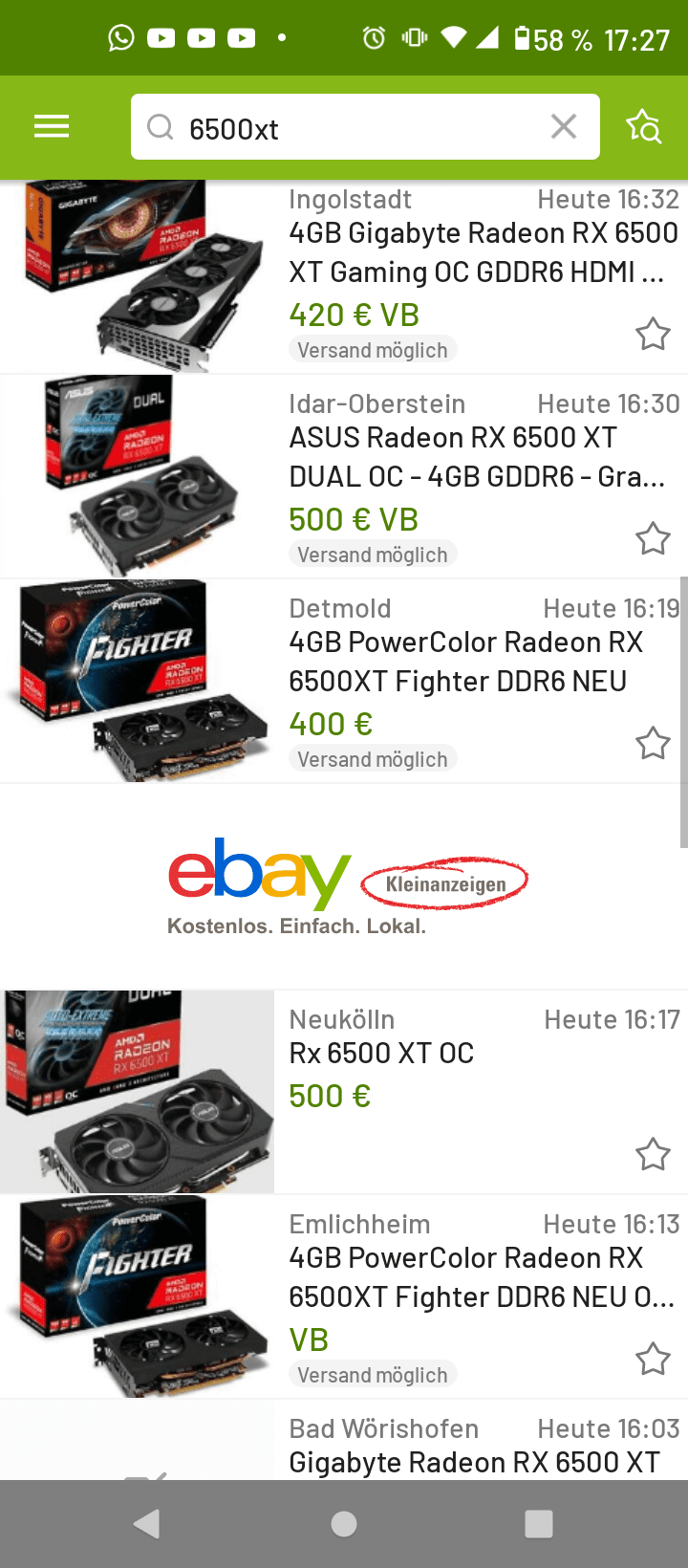Open the Neukölln ASUS card thumbnail
Screen dimensions: 688x1568
pos(138,1092)
